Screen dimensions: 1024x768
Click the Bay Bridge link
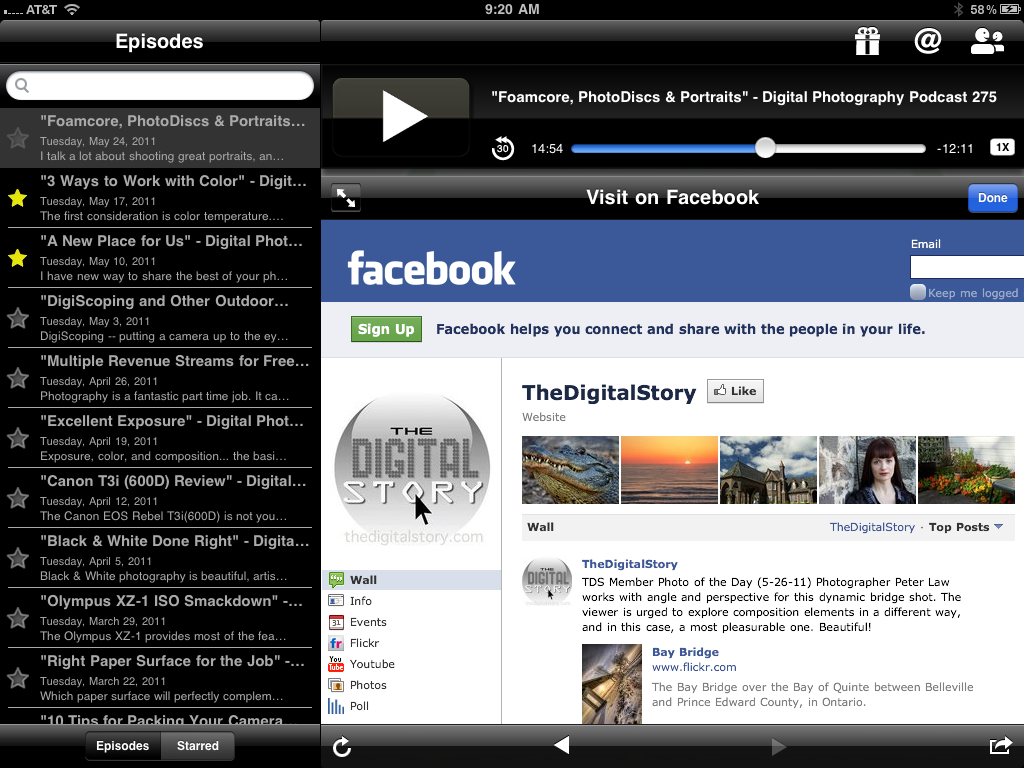pos(685,652)
